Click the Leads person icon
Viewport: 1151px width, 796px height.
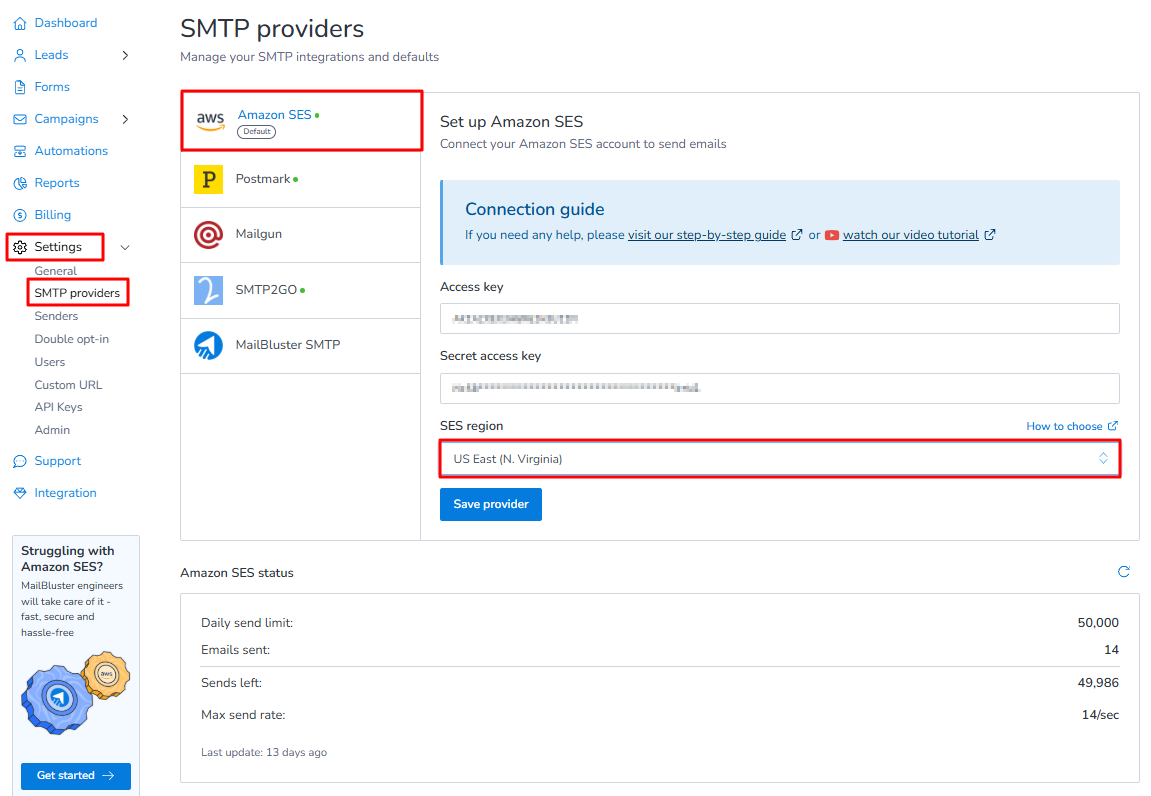tap(20, 55)
